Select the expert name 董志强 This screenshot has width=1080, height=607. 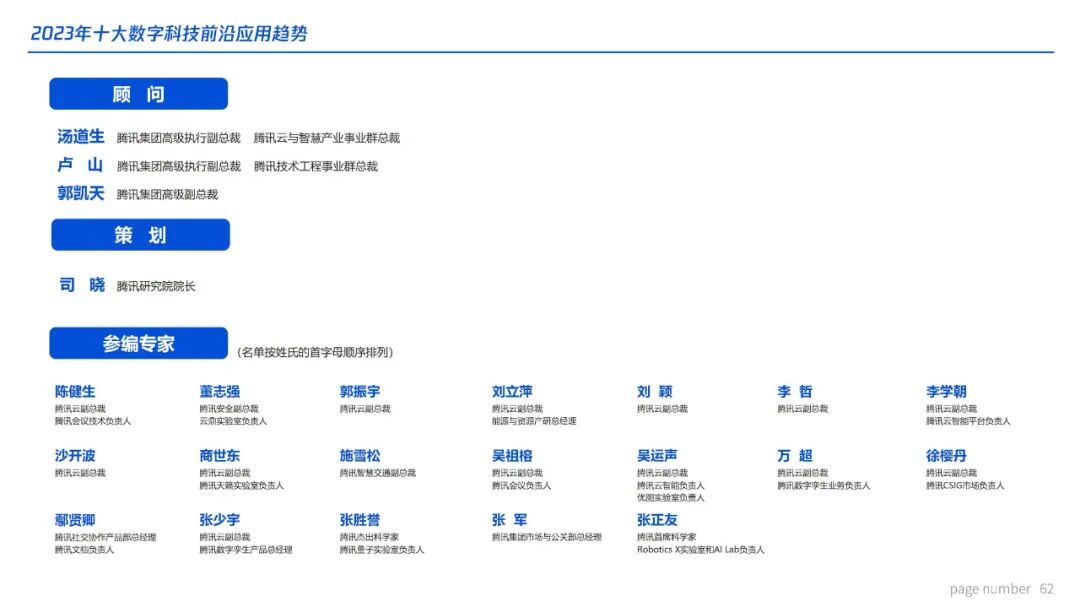pos(220,391)
